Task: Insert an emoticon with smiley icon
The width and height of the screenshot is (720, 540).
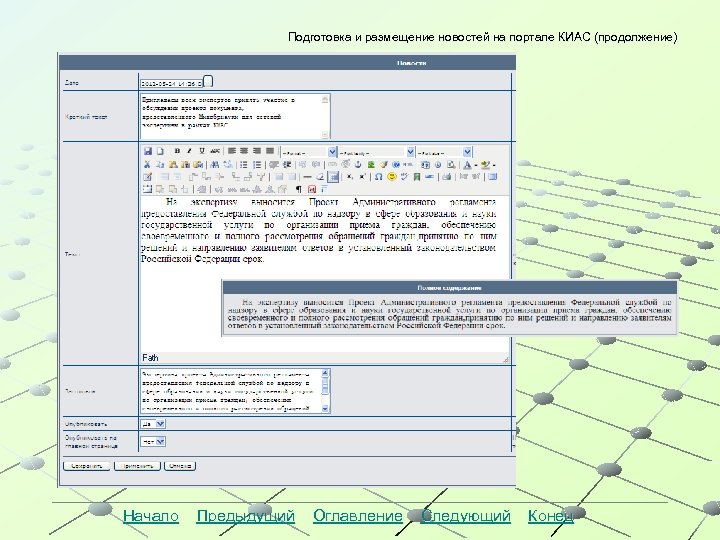Action: [x=392, y=177]
